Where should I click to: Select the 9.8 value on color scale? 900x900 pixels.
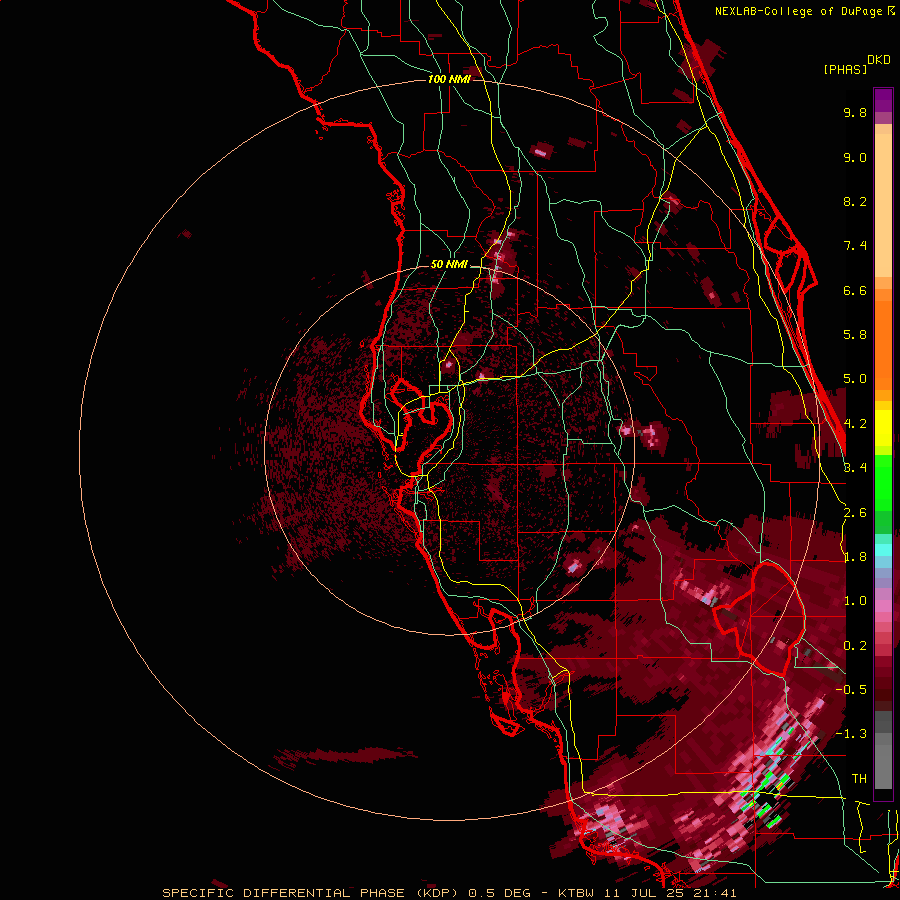tap(855, 112)
